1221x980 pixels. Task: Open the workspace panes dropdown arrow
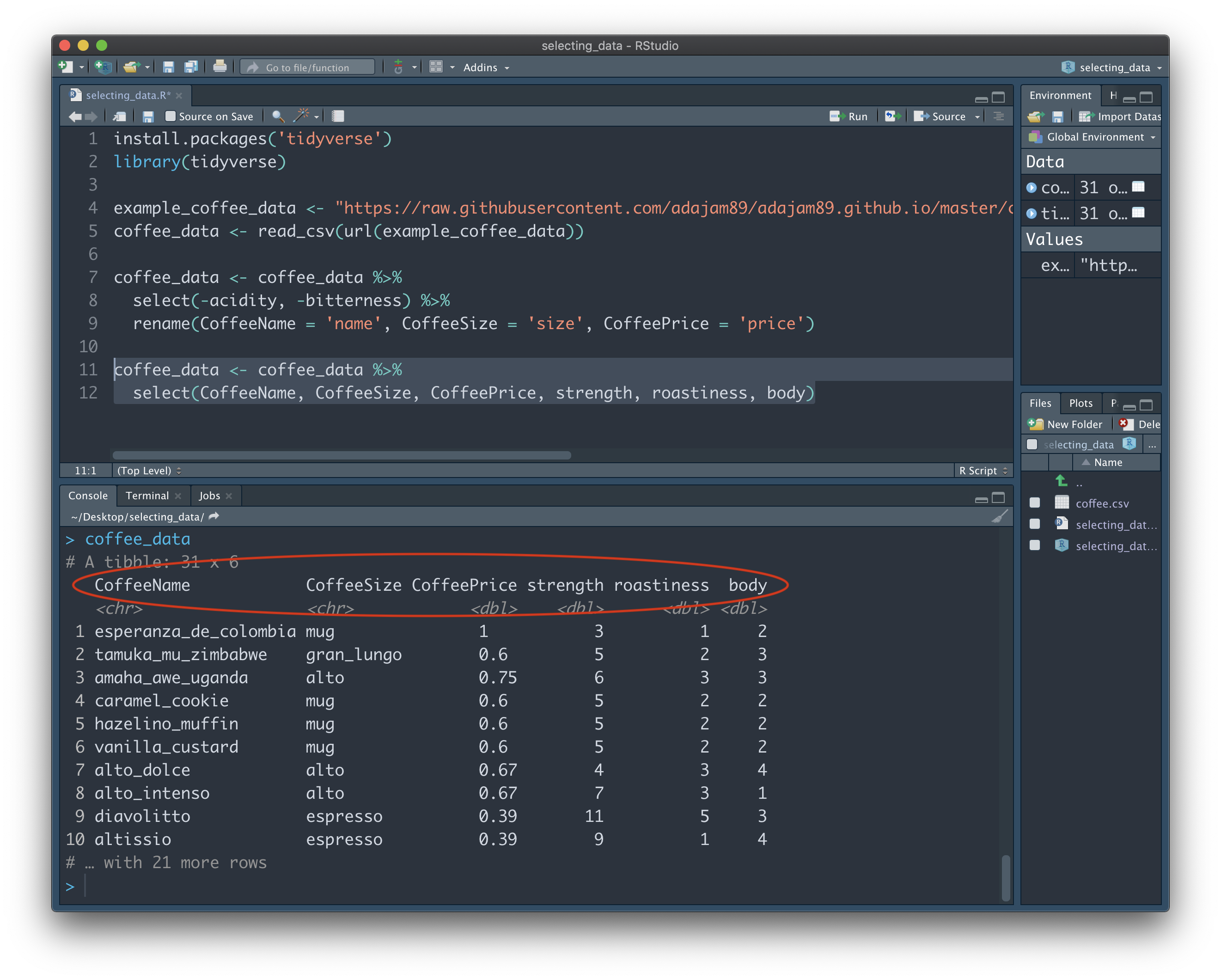click(x=452, y=67)
